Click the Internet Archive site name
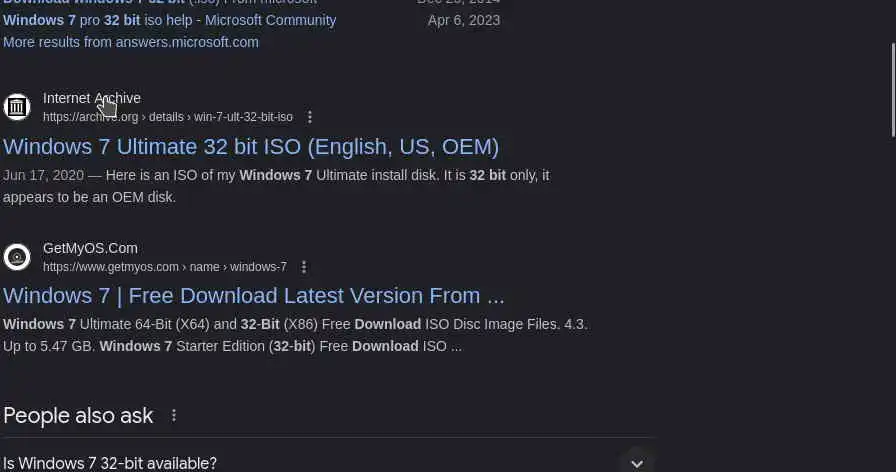Viewport: 896px width, 472px height. click(x=92, y=98)
